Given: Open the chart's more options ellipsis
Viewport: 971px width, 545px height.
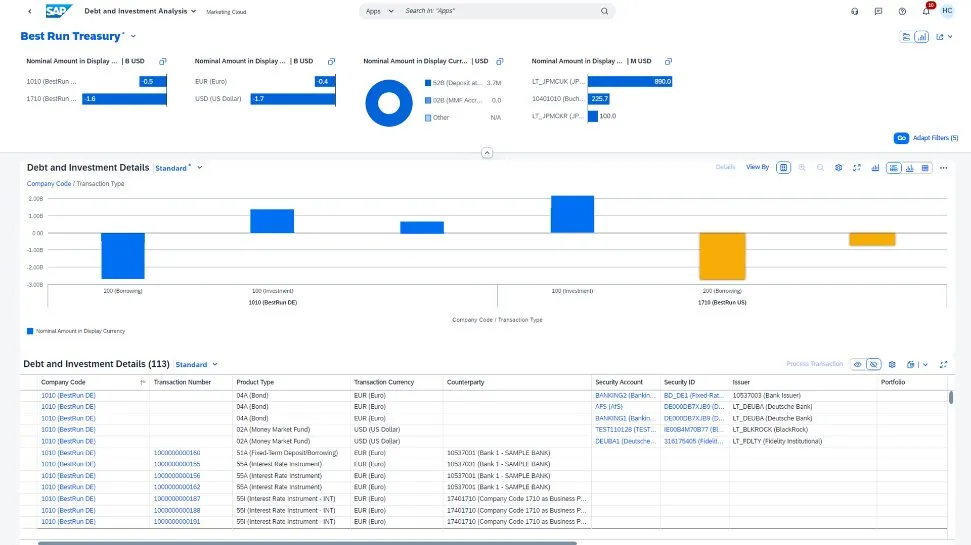Looking at the screenshot, I should pos(941,168).
